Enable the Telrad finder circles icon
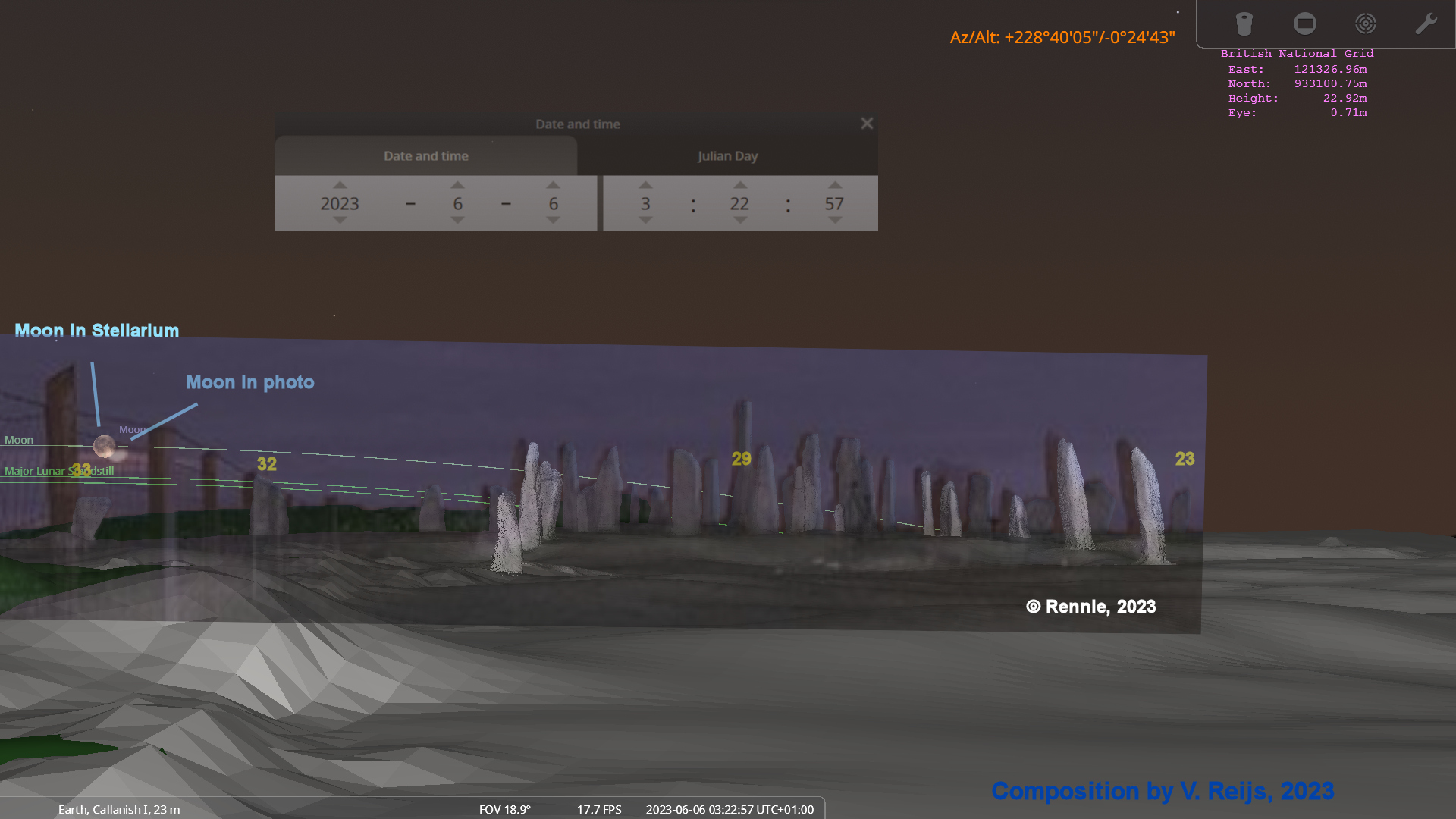The width and height of the screenshot is (1456, 819). [x=1366, y=24]
